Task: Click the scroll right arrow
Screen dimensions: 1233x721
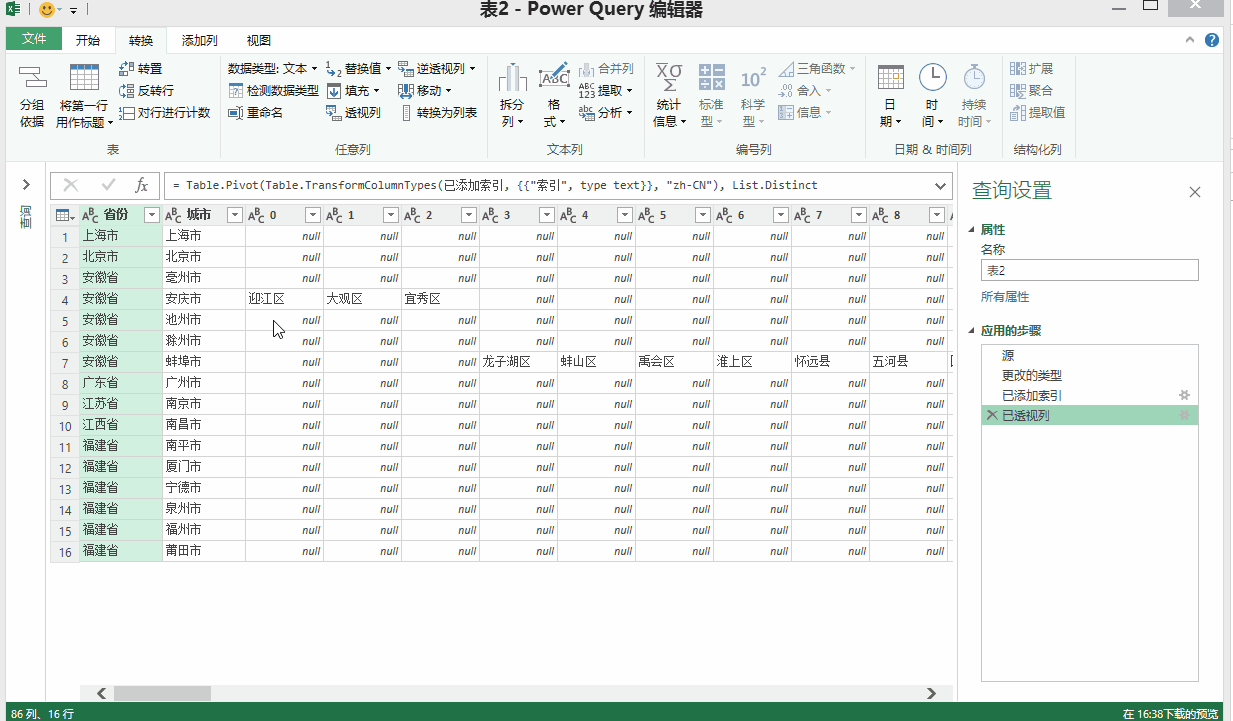Action: (x=931, y=693)
